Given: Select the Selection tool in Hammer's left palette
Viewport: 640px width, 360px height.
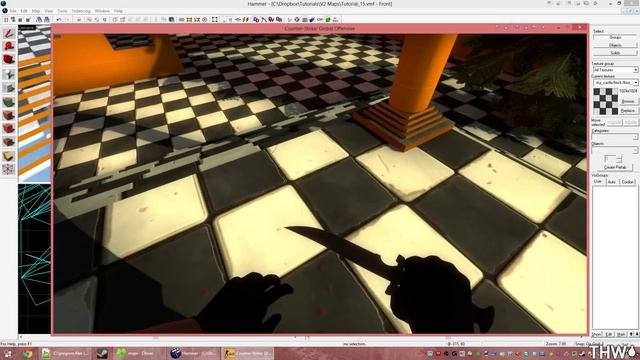Looking at the screenshot, I should pos(9,33).
